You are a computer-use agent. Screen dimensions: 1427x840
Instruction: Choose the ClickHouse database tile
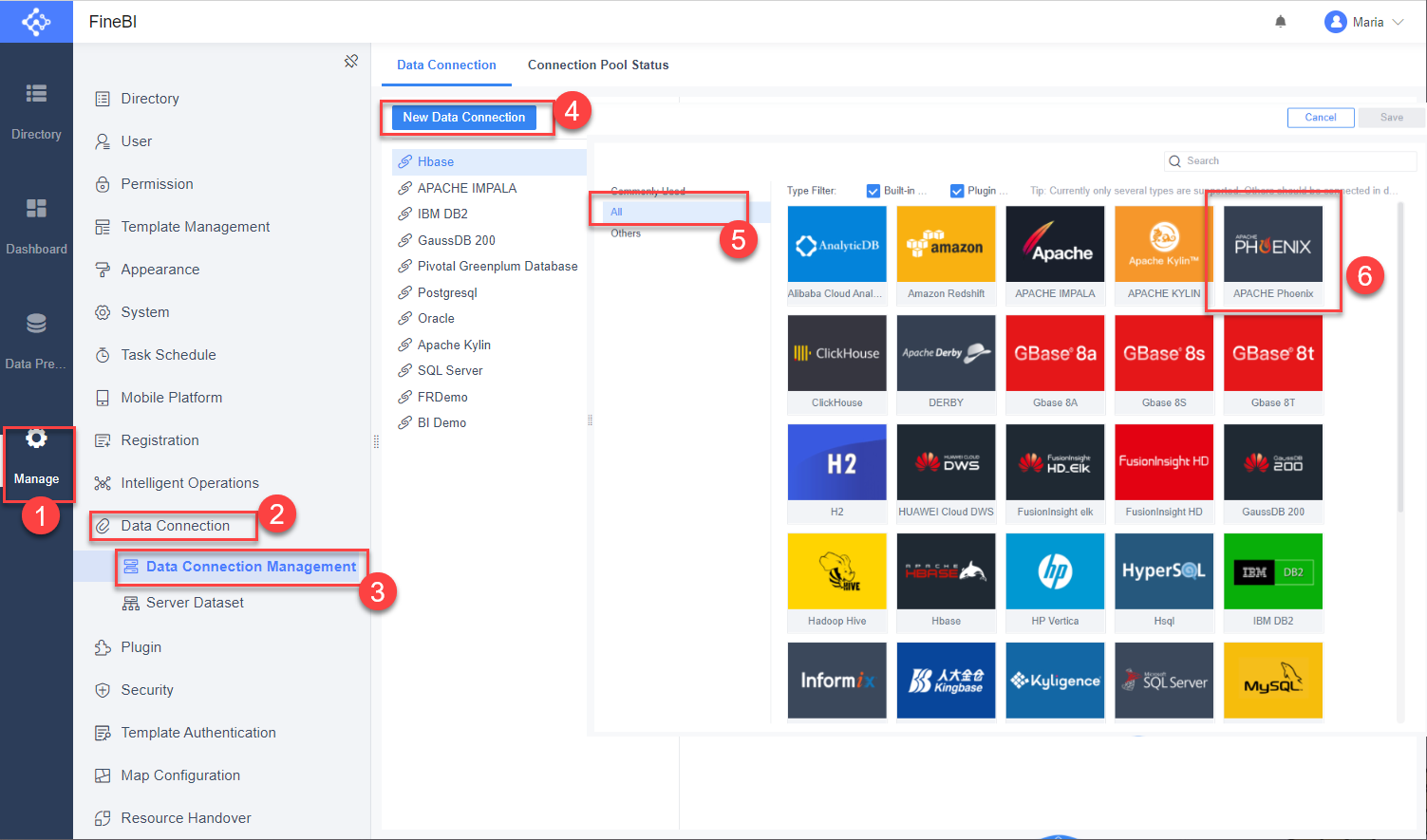click(836, 364)
